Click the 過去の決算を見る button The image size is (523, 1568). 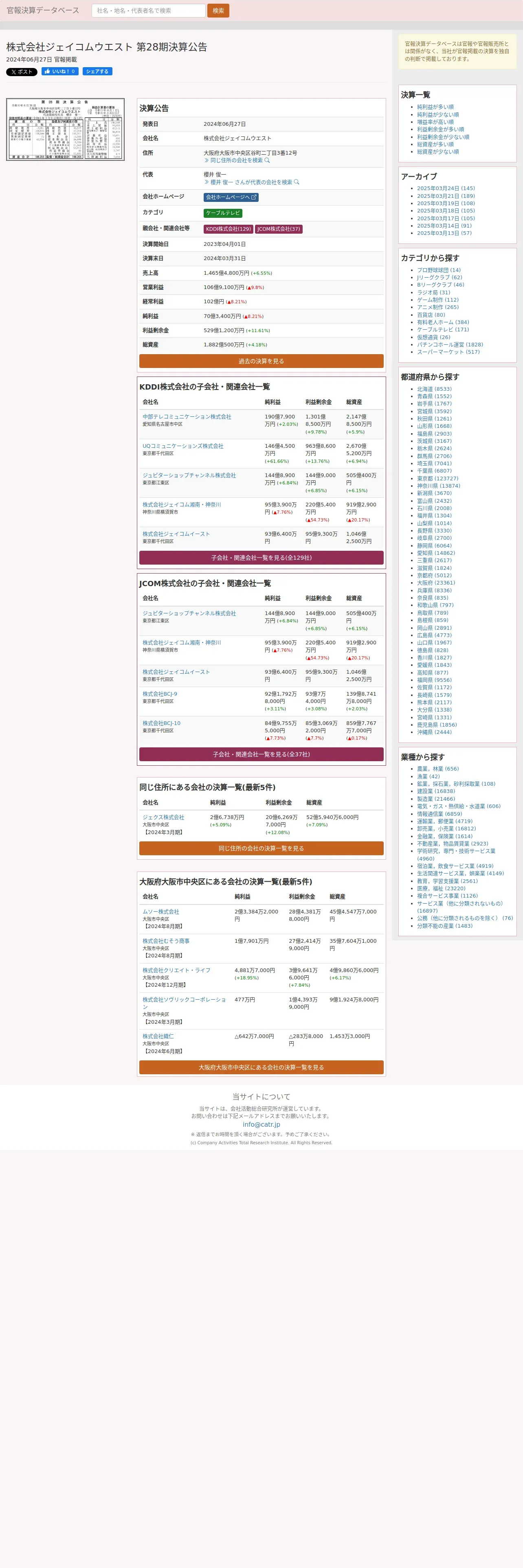coord(261,361)
